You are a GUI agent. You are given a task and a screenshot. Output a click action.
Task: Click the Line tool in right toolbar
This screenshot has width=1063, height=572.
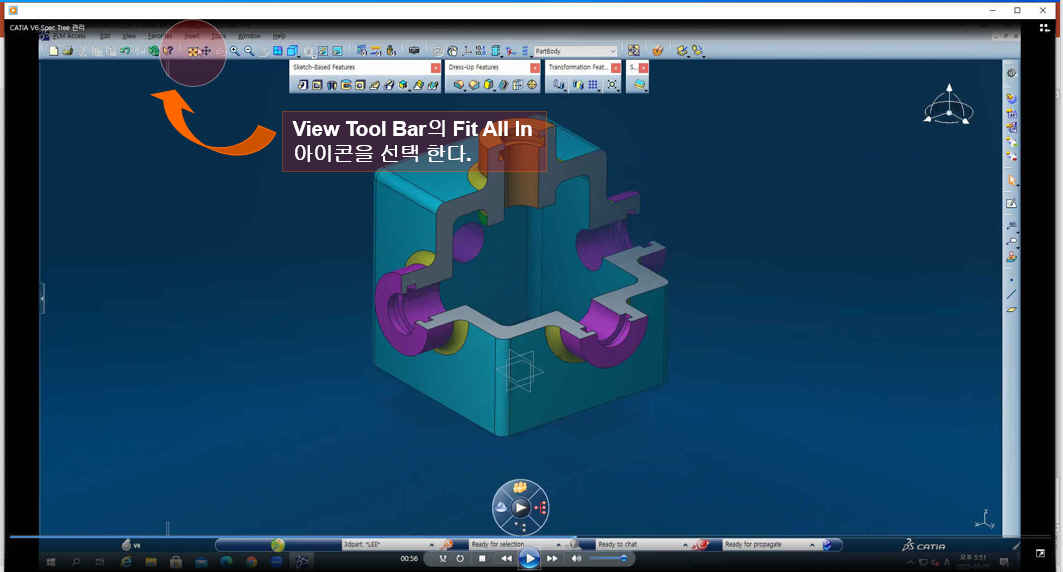tap(1011, 294)
